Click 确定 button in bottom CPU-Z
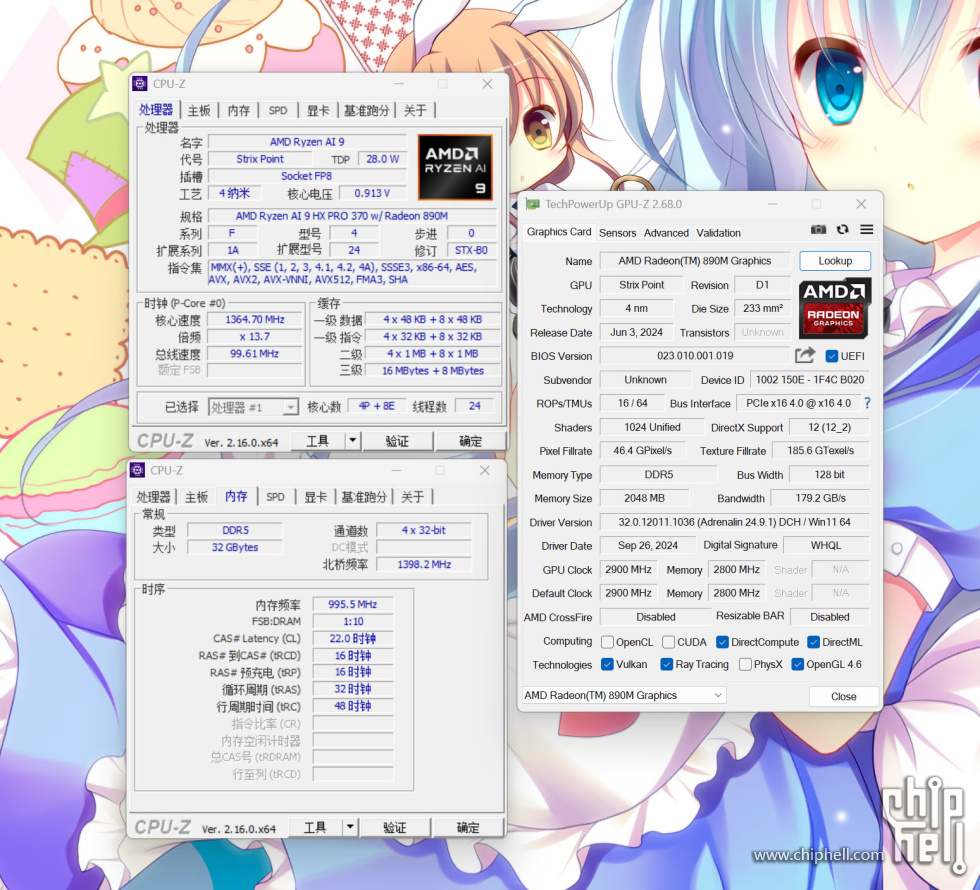This screenshot has width=980, height=890. click(468, 827)
